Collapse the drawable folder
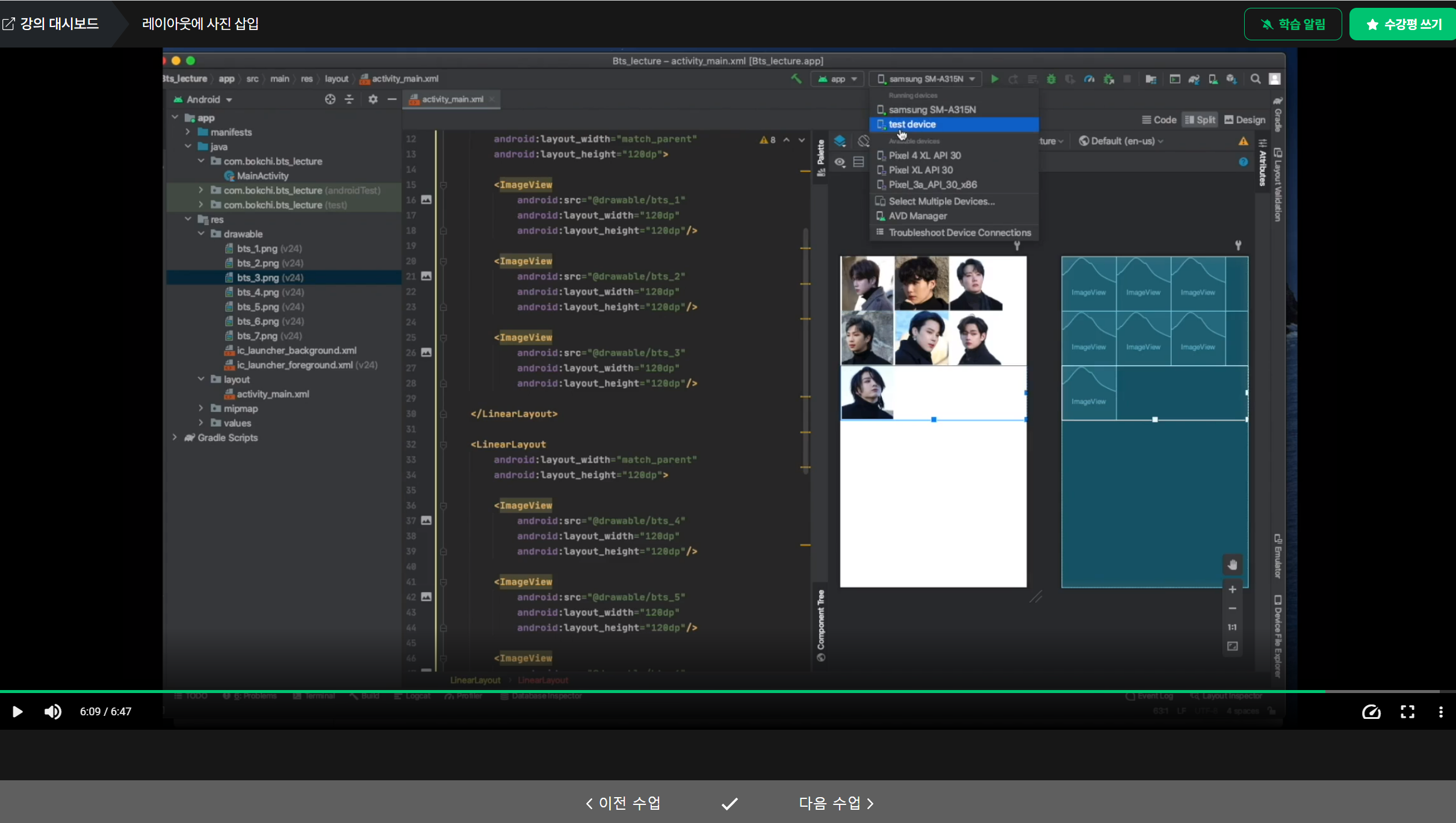Viewport: 1456px width, 823px height. pyautogui.click(x=201, y=234)
